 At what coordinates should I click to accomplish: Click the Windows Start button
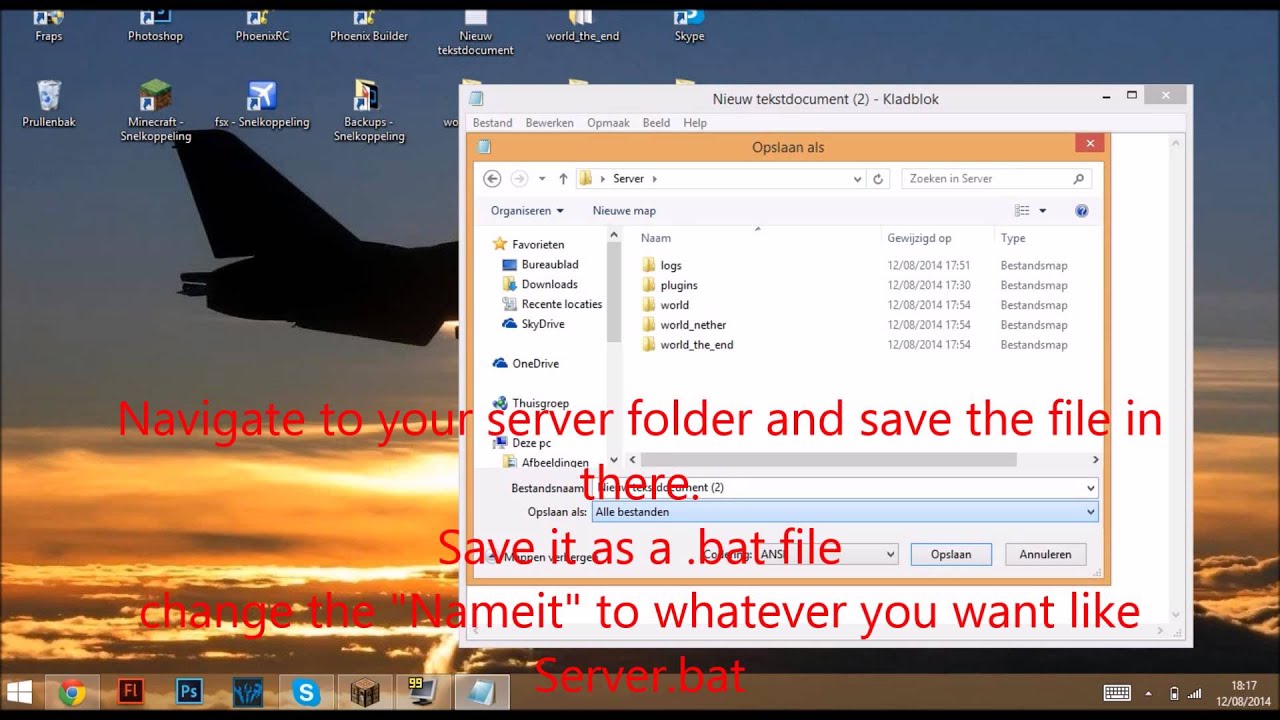19,692
